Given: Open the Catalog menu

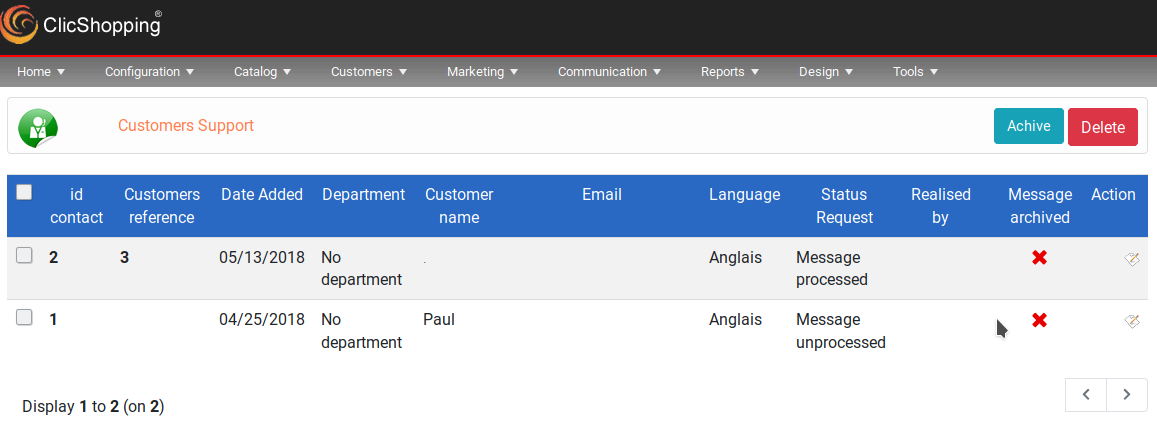Looking at the screenshot, I should (x=263, y=72).
